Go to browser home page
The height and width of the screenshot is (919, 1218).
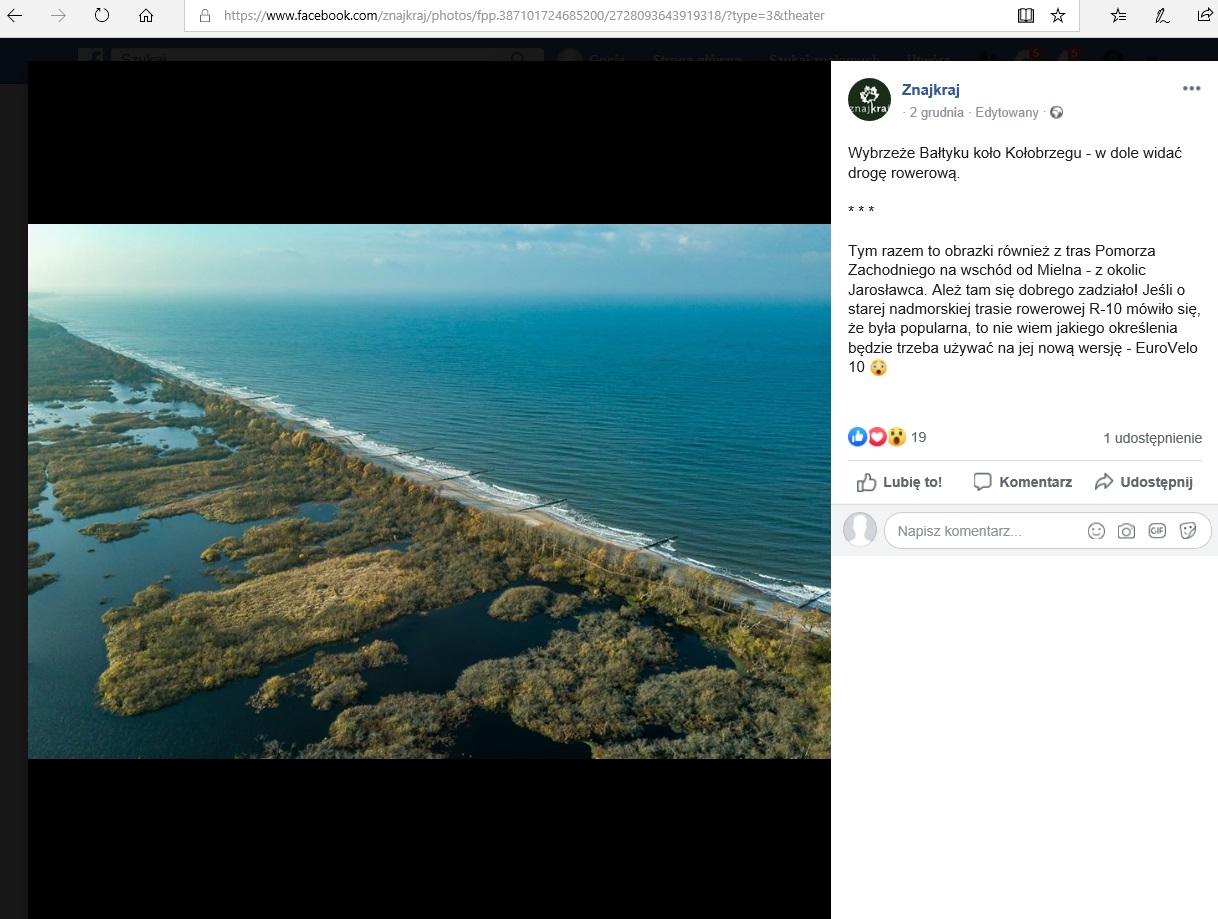click(x=146, y=16)
